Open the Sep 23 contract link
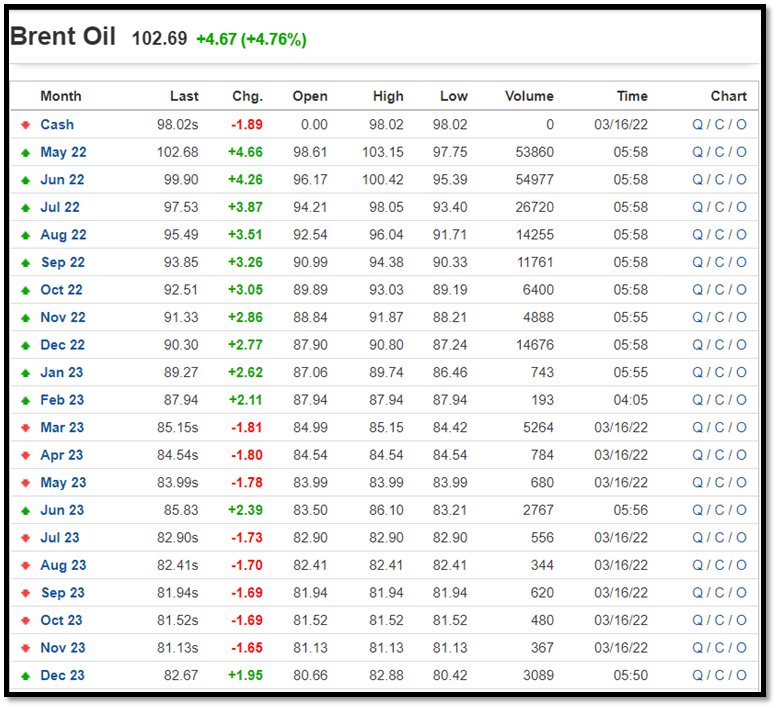Screen dimensions: 777x708 [x=63, y=593]
